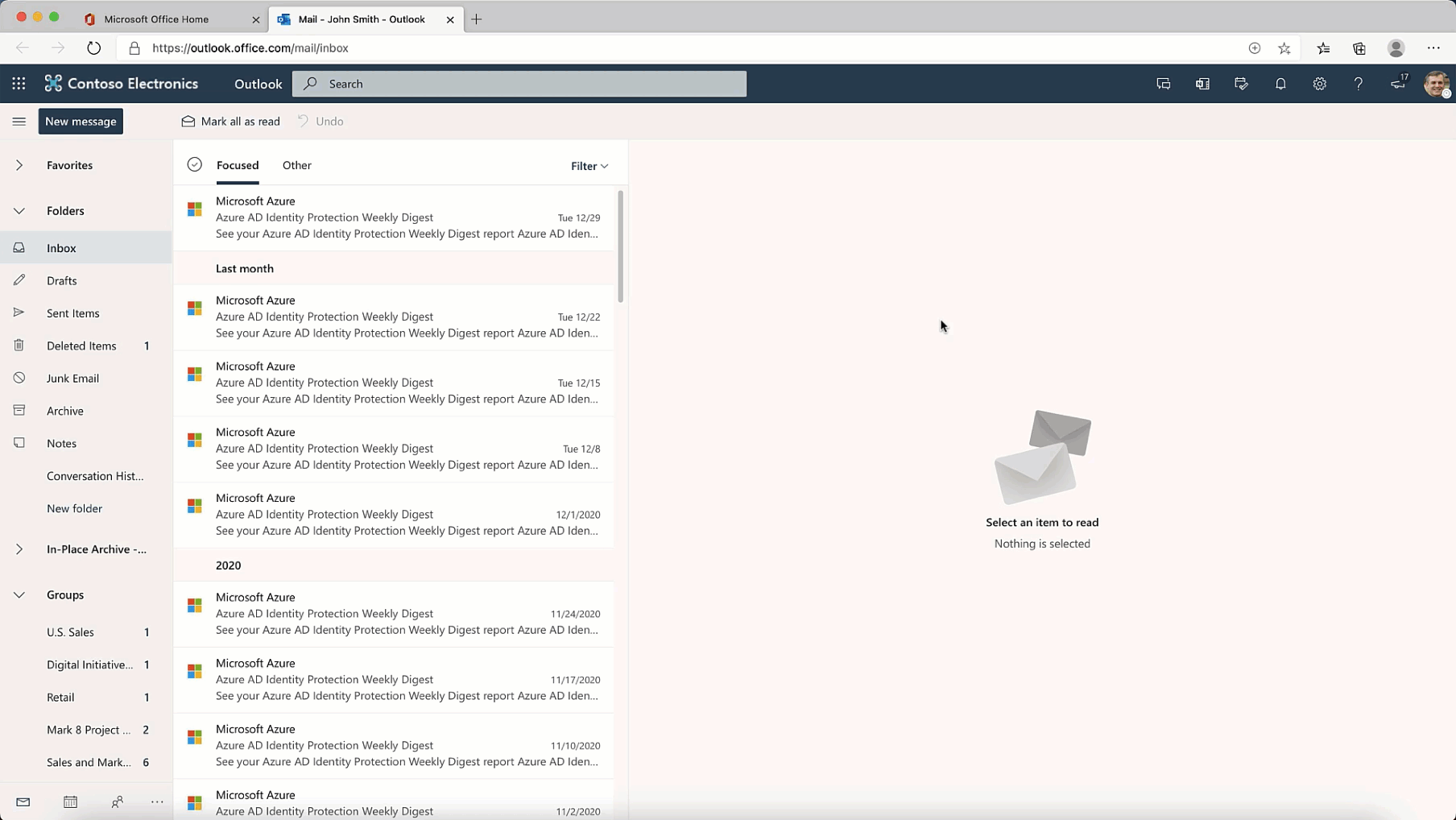Expand the Favorites section
Image resolution: width=1456 pixels, height=820 pixels.
coord(19,165)
